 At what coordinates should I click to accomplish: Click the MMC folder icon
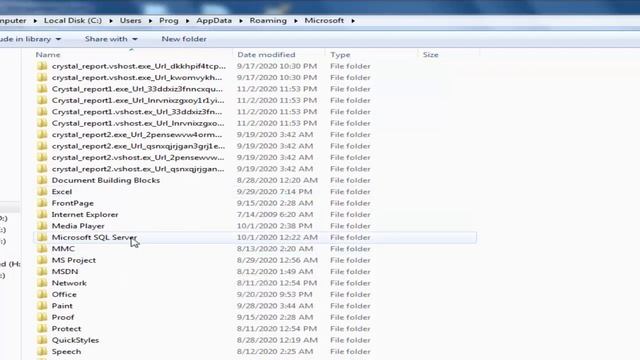pyautogui.click(x=42, y=249)
